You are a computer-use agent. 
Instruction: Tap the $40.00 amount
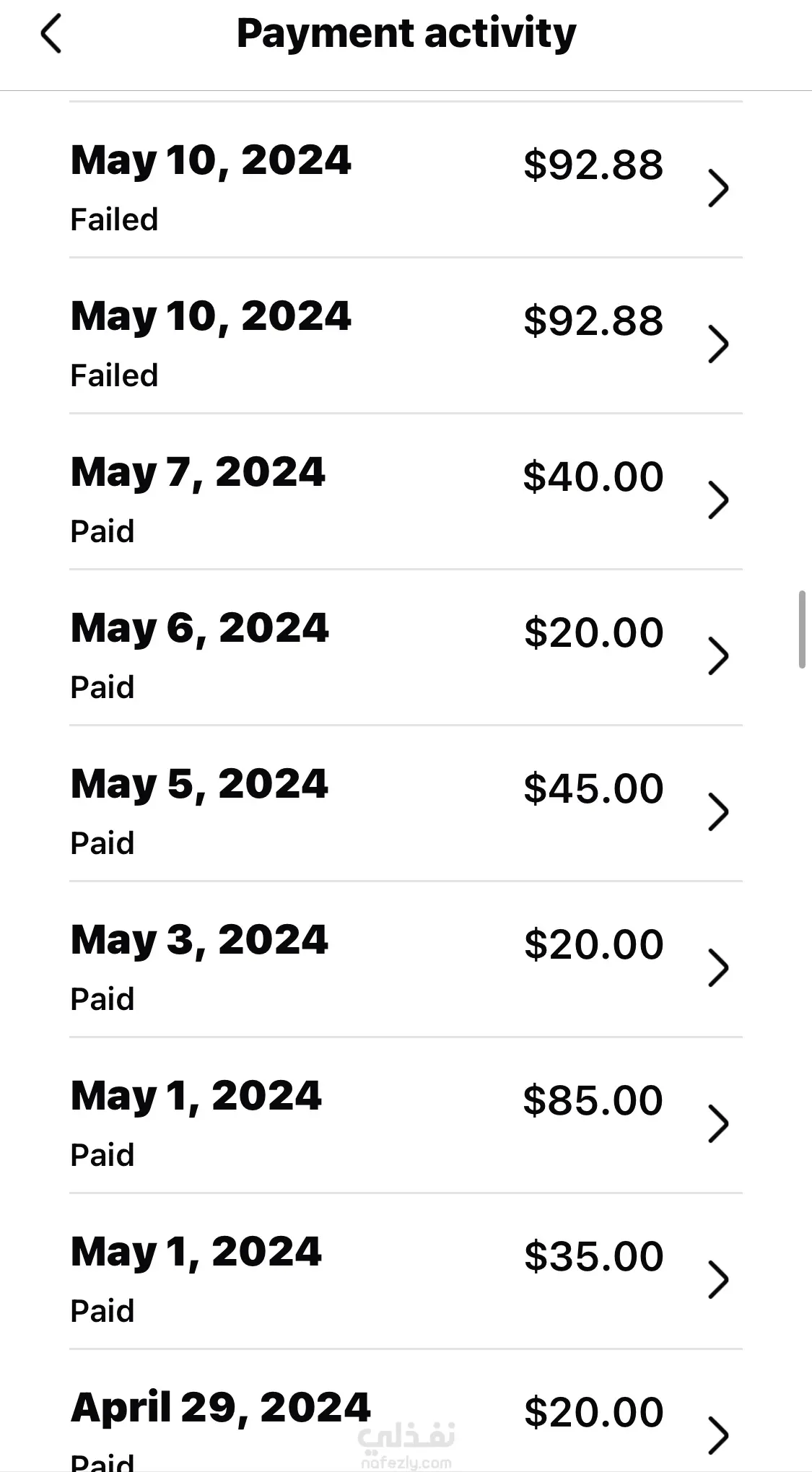click(593, 476)
